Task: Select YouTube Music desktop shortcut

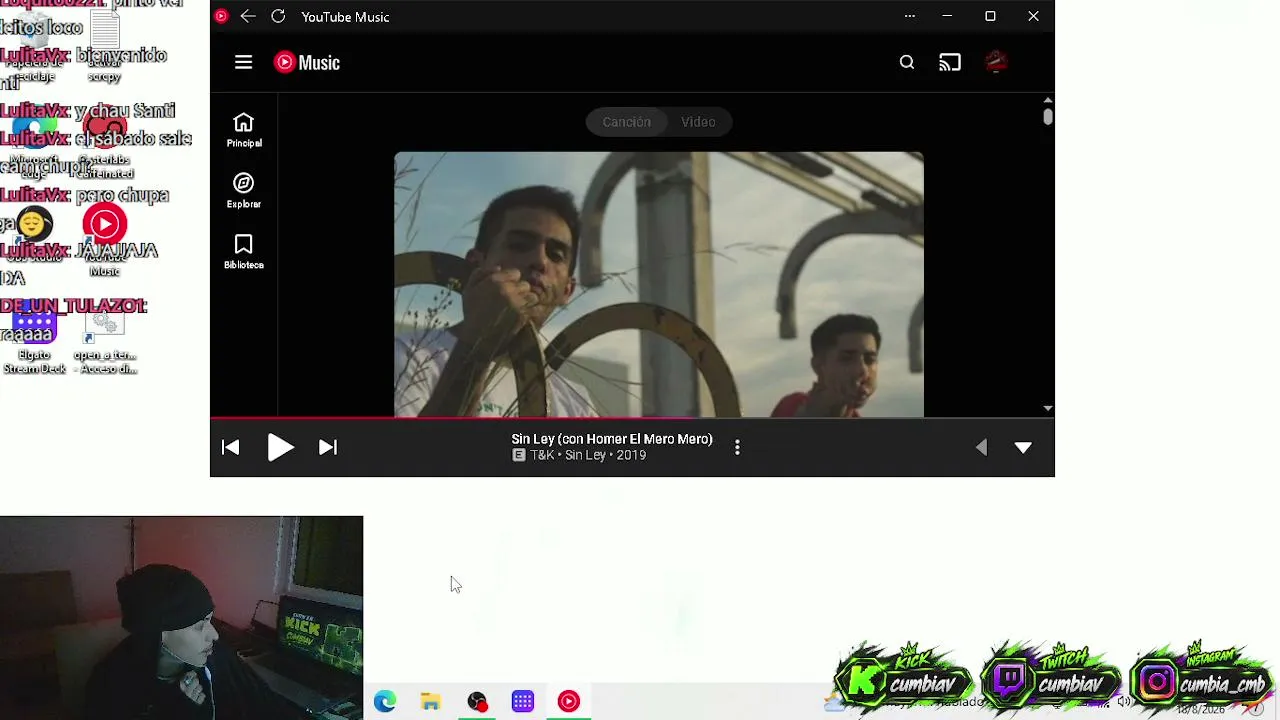Action: click(x=105, y=240)
